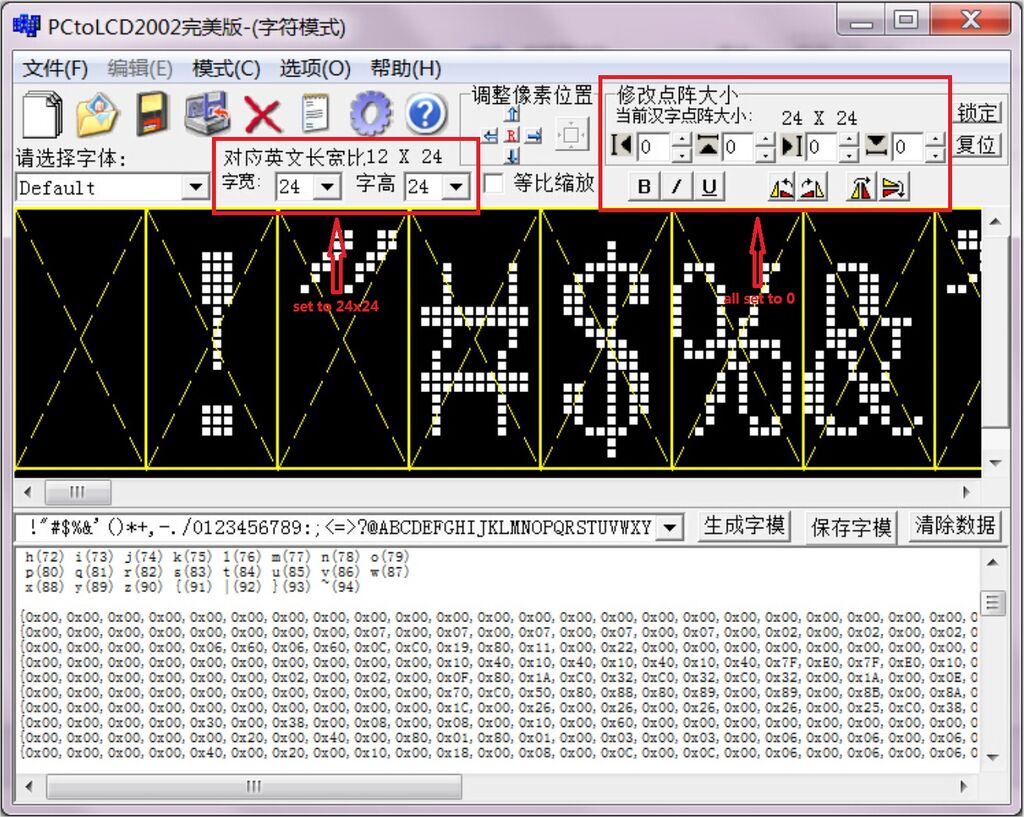The width and height of the screenshot is (1024, 817).
Task: Open the 模式(C) menu
Action: pos(226,68)
